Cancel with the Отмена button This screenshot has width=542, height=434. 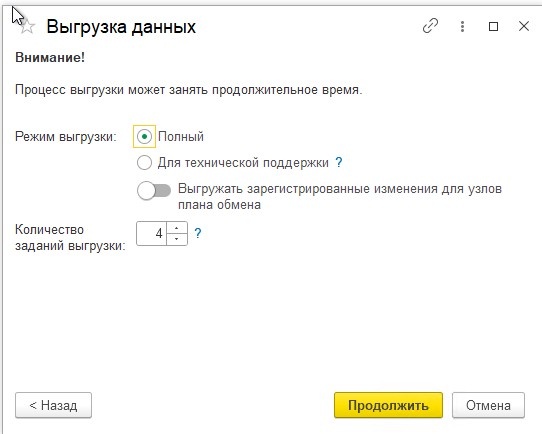tap(488, 405)
